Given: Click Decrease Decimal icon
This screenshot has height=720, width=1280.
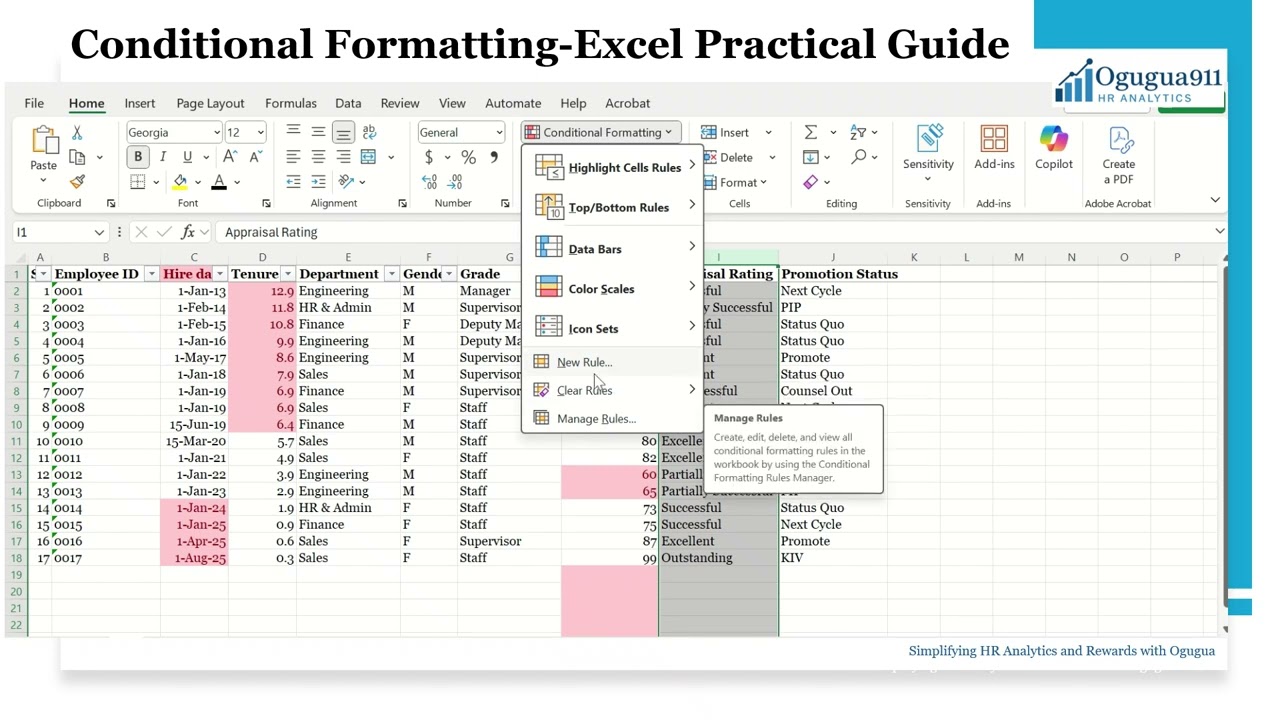Looking at the screenshot, I should [455, 182].
